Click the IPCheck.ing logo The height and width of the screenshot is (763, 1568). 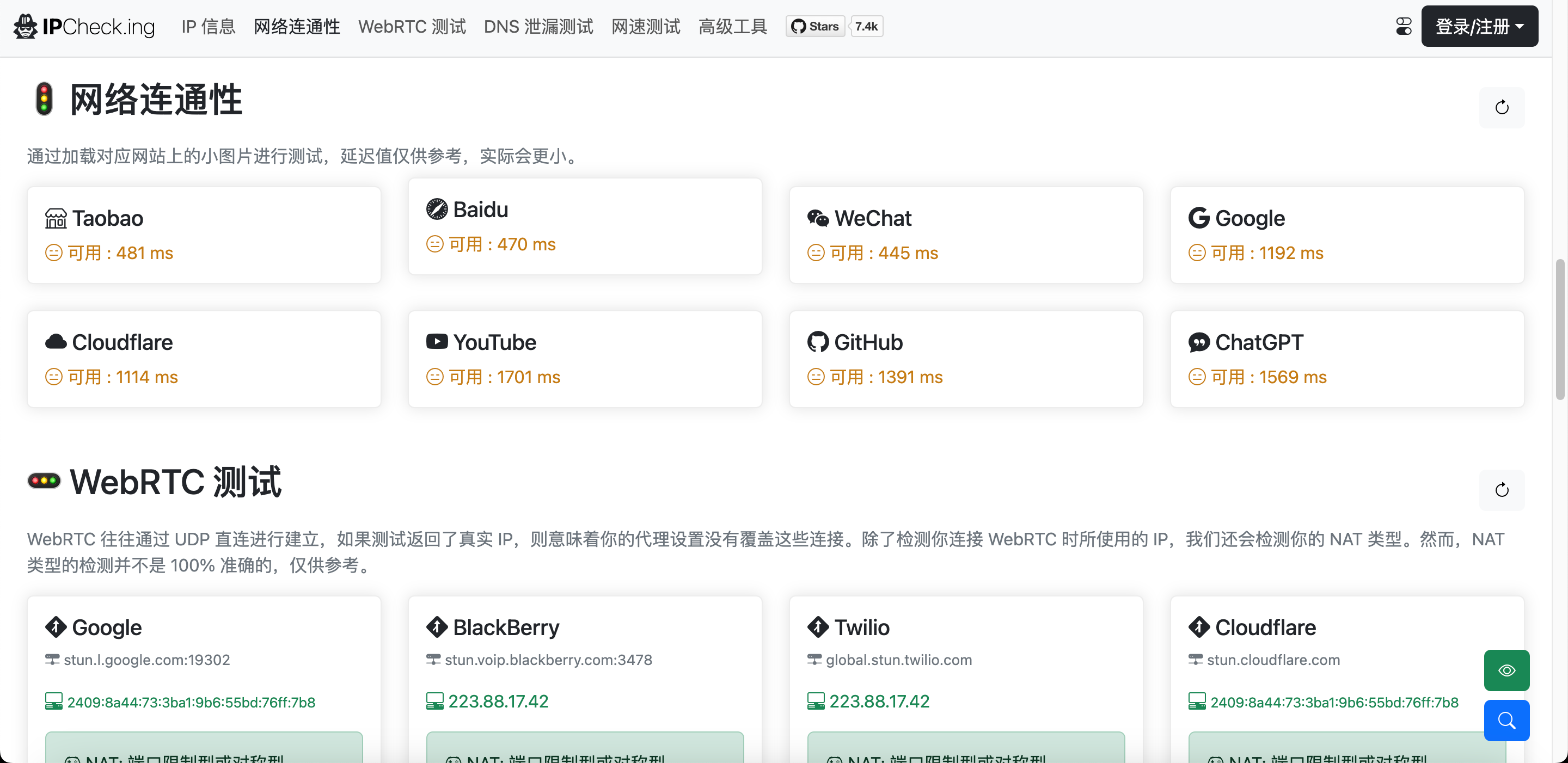tap(84, 26)
